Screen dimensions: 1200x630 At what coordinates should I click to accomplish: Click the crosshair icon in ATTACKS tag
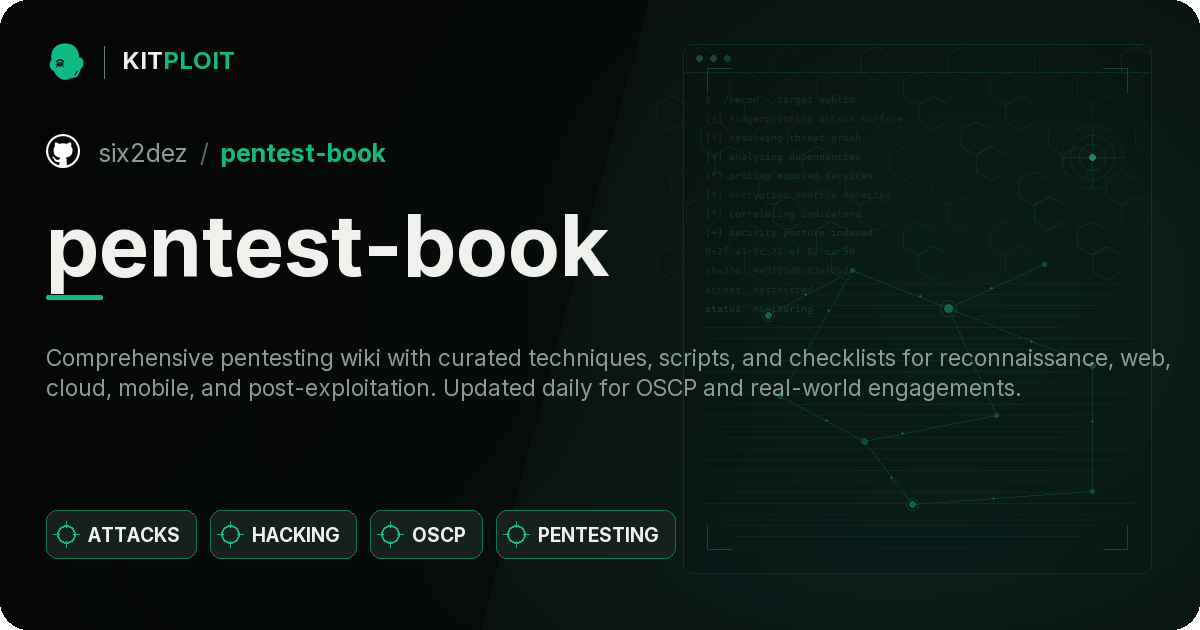pos(67,535)
